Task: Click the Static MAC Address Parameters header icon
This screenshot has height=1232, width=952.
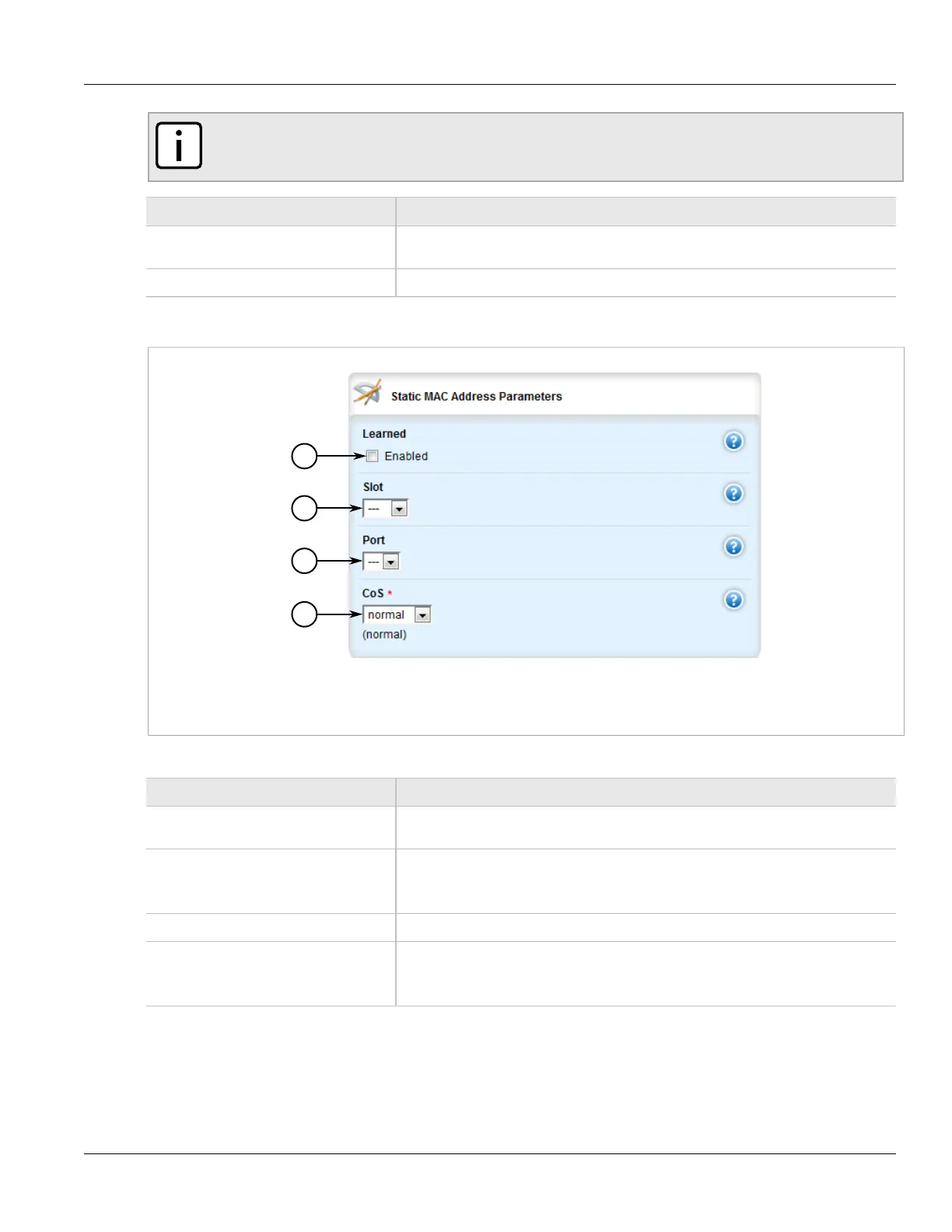Action: pos(368,392)
